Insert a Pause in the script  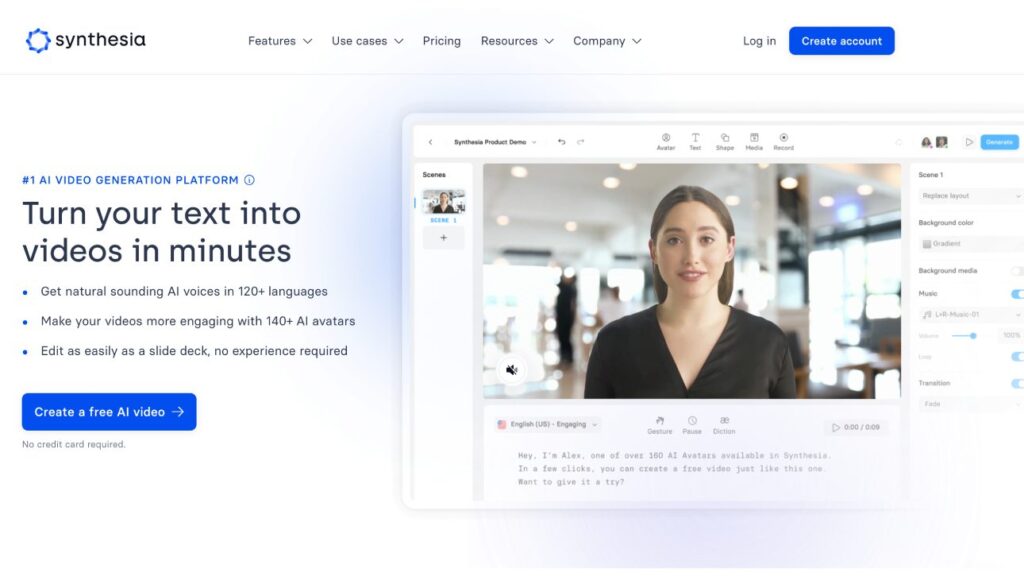692,425
